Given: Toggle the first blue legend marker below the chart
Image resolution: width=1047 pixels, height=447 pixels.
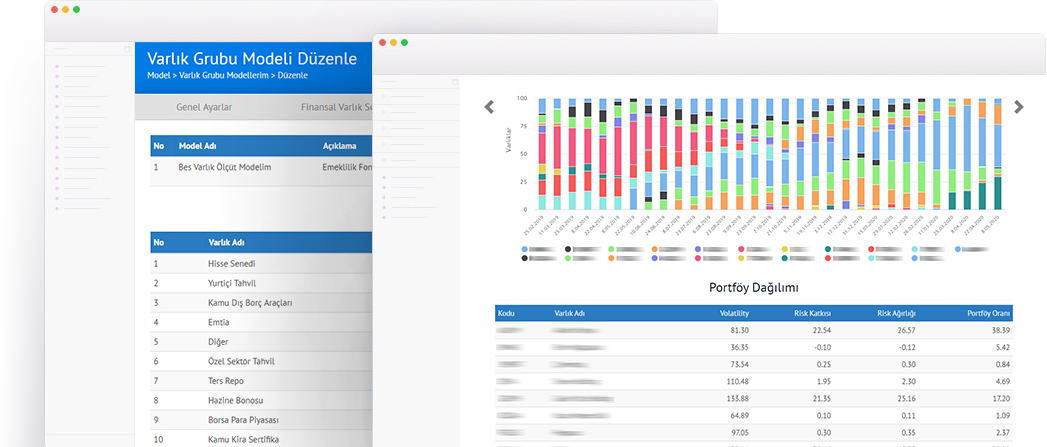Looking at the screenshot, I should [526, 248].
